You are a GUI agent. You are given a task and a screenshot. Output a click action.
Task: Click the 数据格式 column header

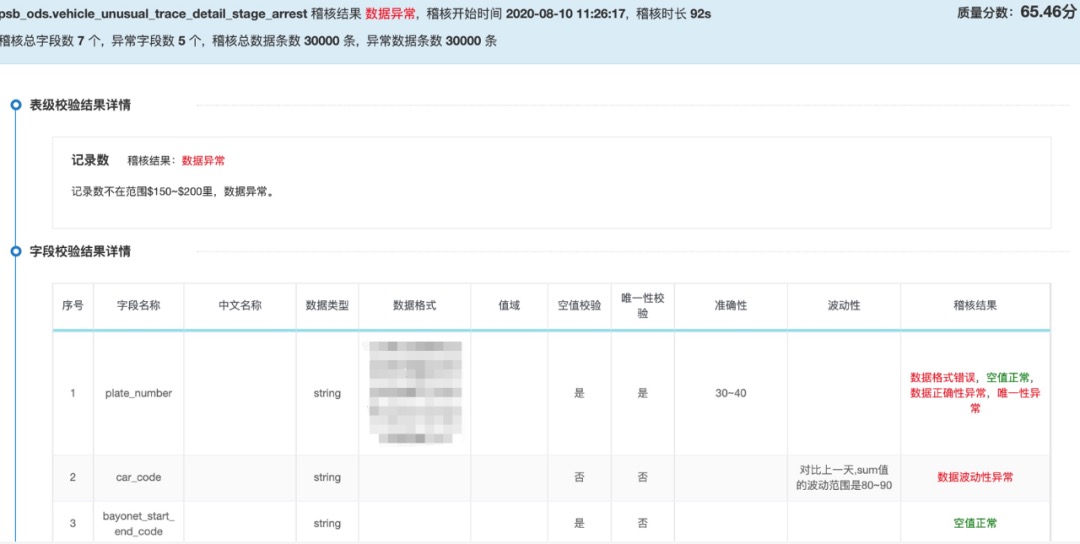coord(415,306)
